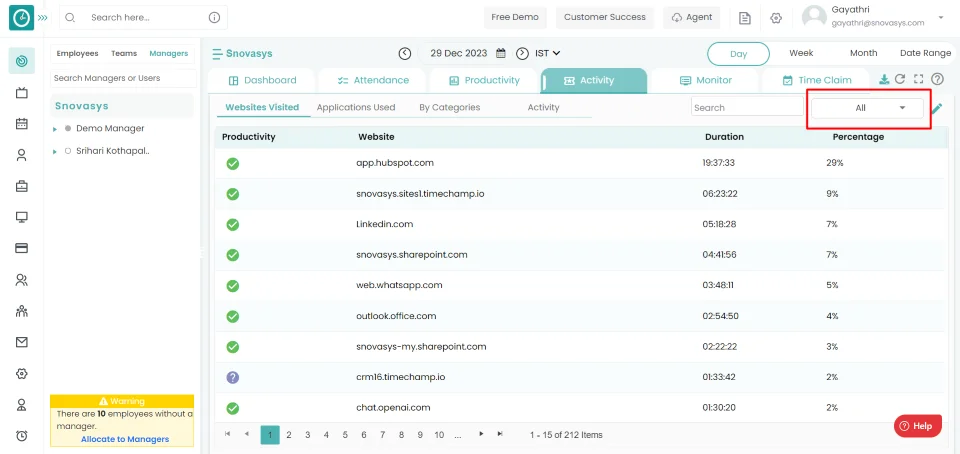
Task: Open the calendar sidebar icon
Action: (x=21, y=124)
